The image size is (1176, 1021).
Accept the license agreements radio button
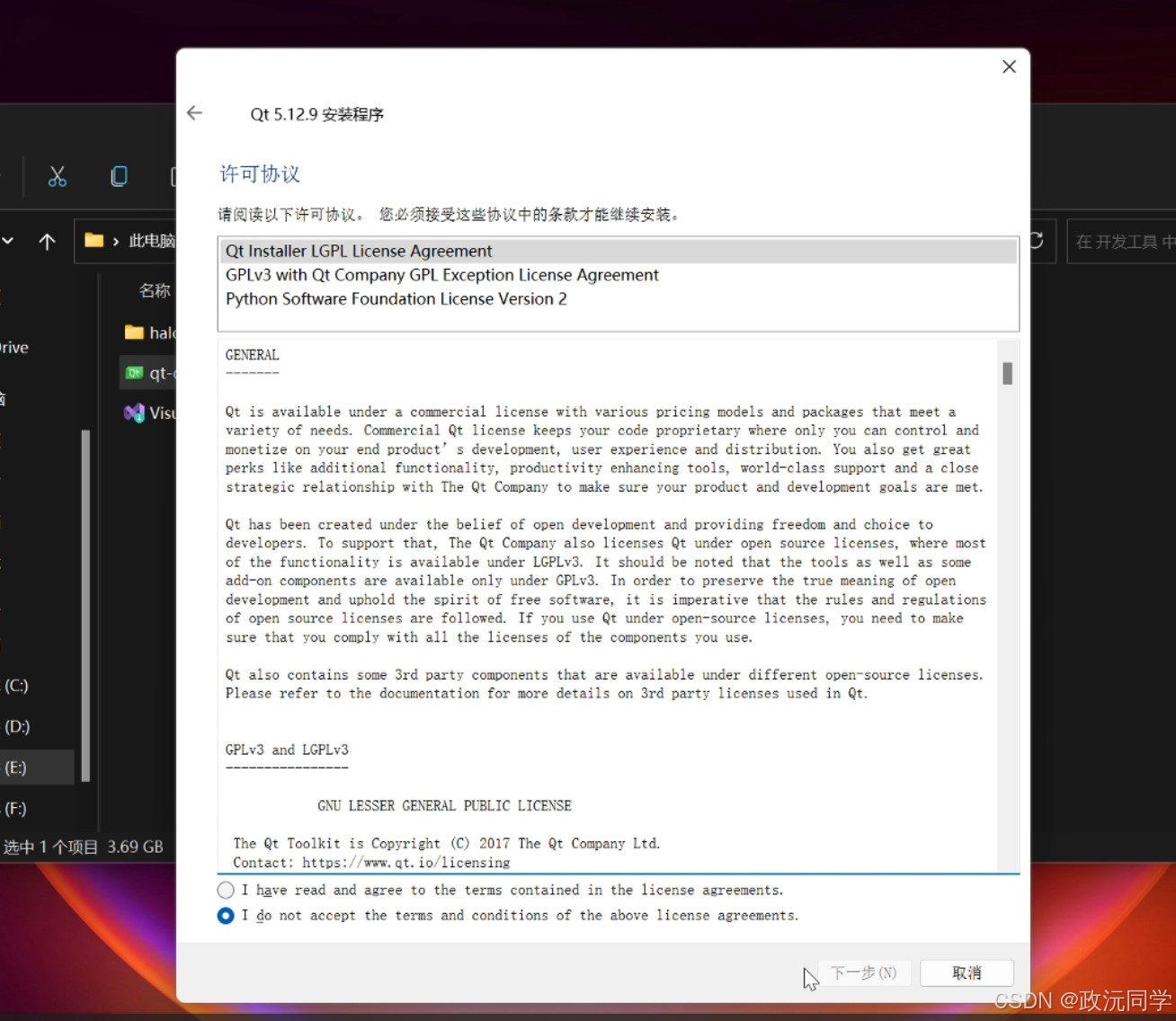[226, 890]
